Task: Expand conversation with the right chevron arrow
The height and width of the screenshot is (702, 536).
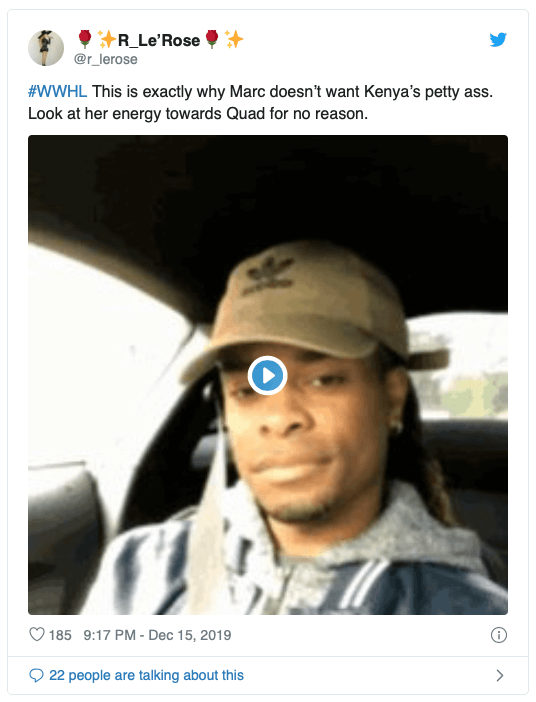Action: pyautogui.click(x=500, y=675)
